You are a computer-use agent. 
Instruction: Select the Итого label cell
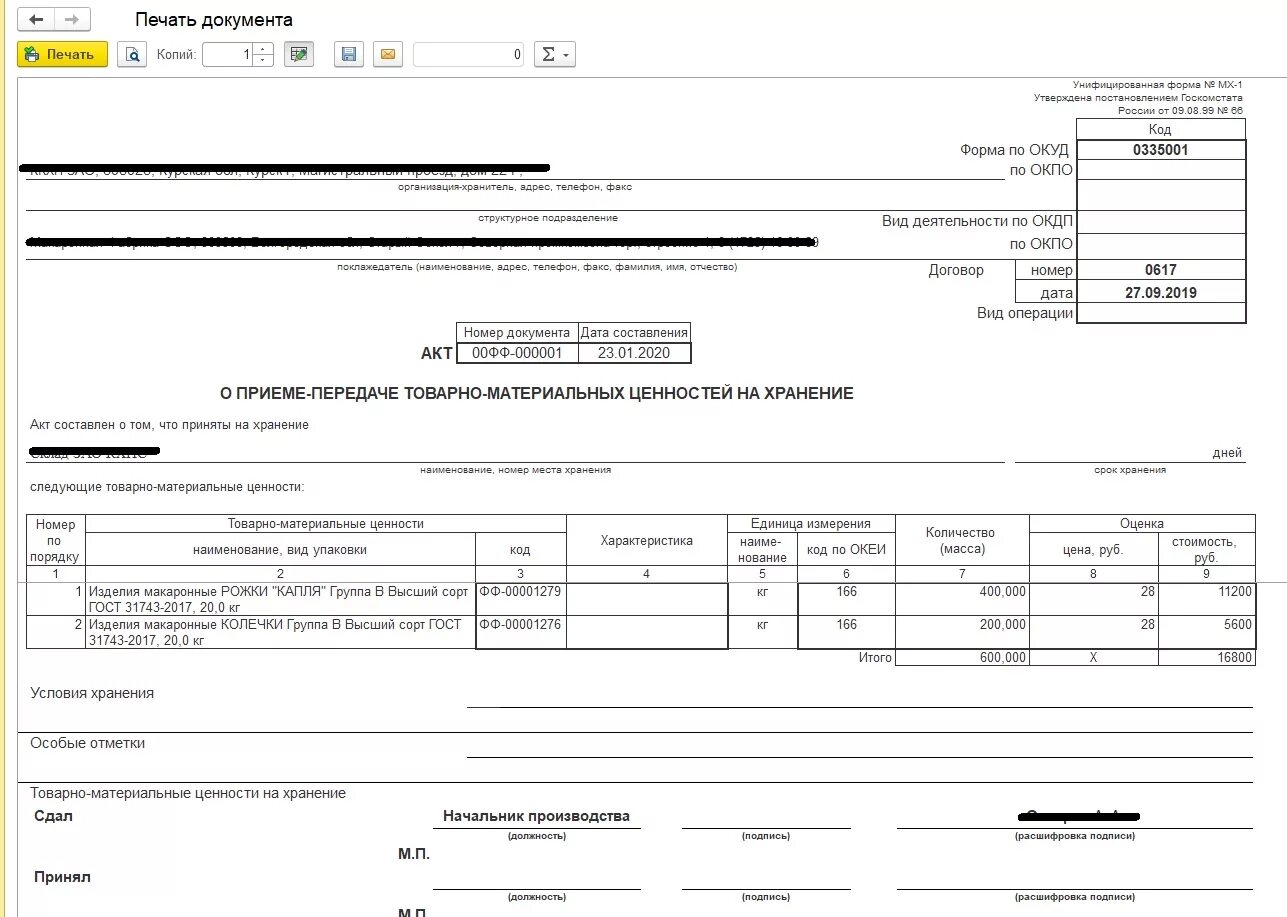pos(874,657)
